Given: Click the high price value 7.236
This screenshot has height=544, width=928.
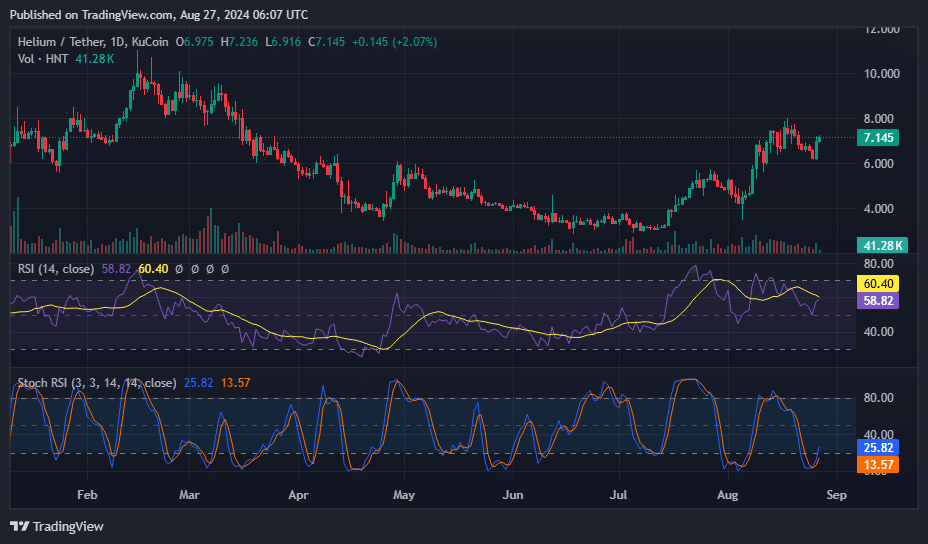Looking at the screenshot, I should click(243, 42).
